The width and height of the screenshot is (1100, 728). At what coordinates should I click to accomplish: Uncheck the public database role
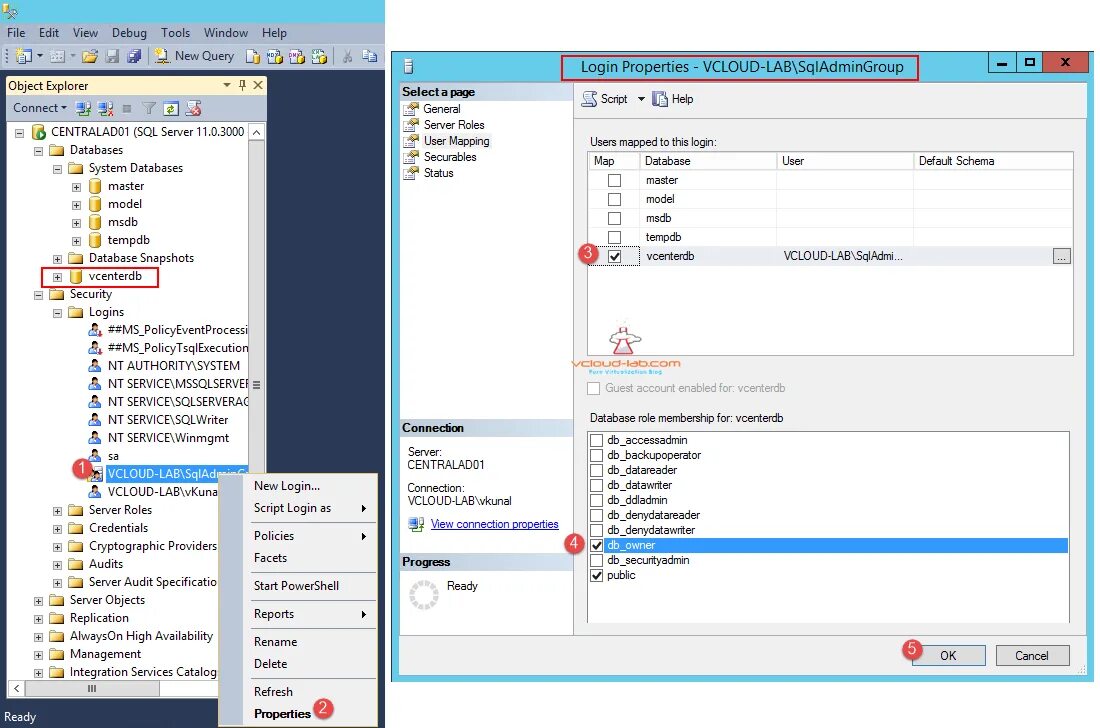(597, 575)
